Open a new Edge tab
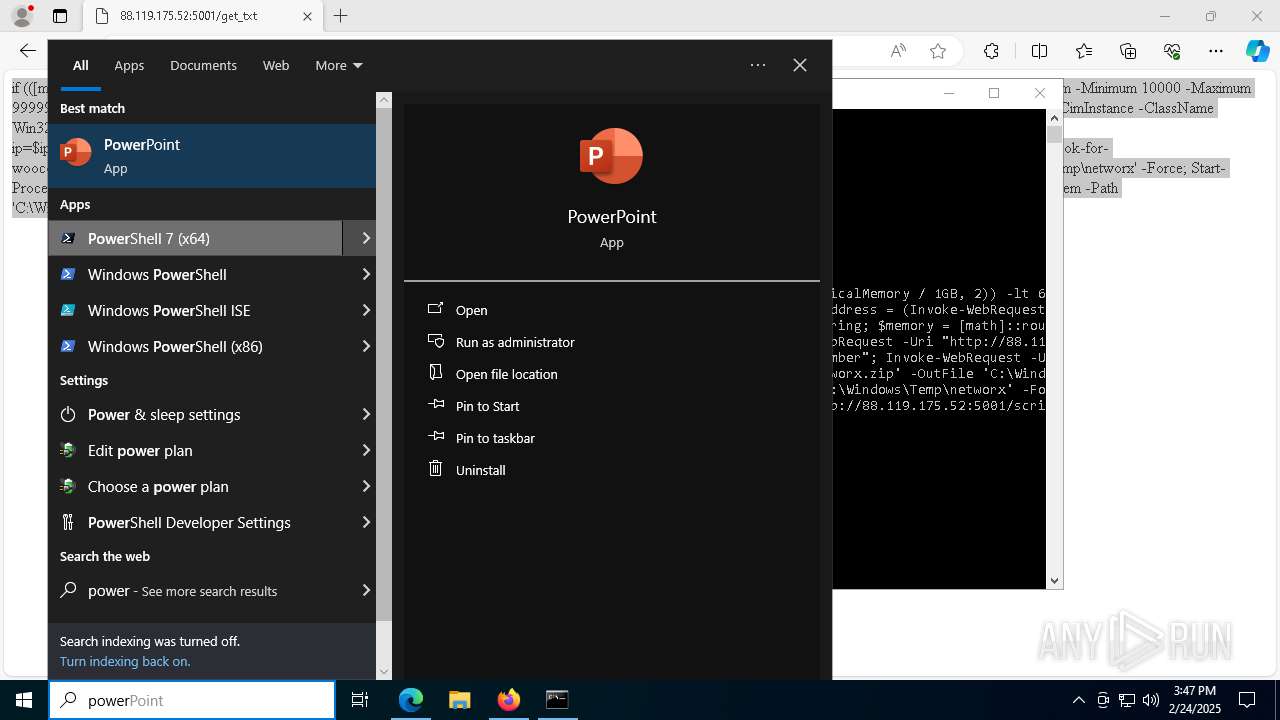The height and width of the screenshot is (720, 1280). pos(340,16)
